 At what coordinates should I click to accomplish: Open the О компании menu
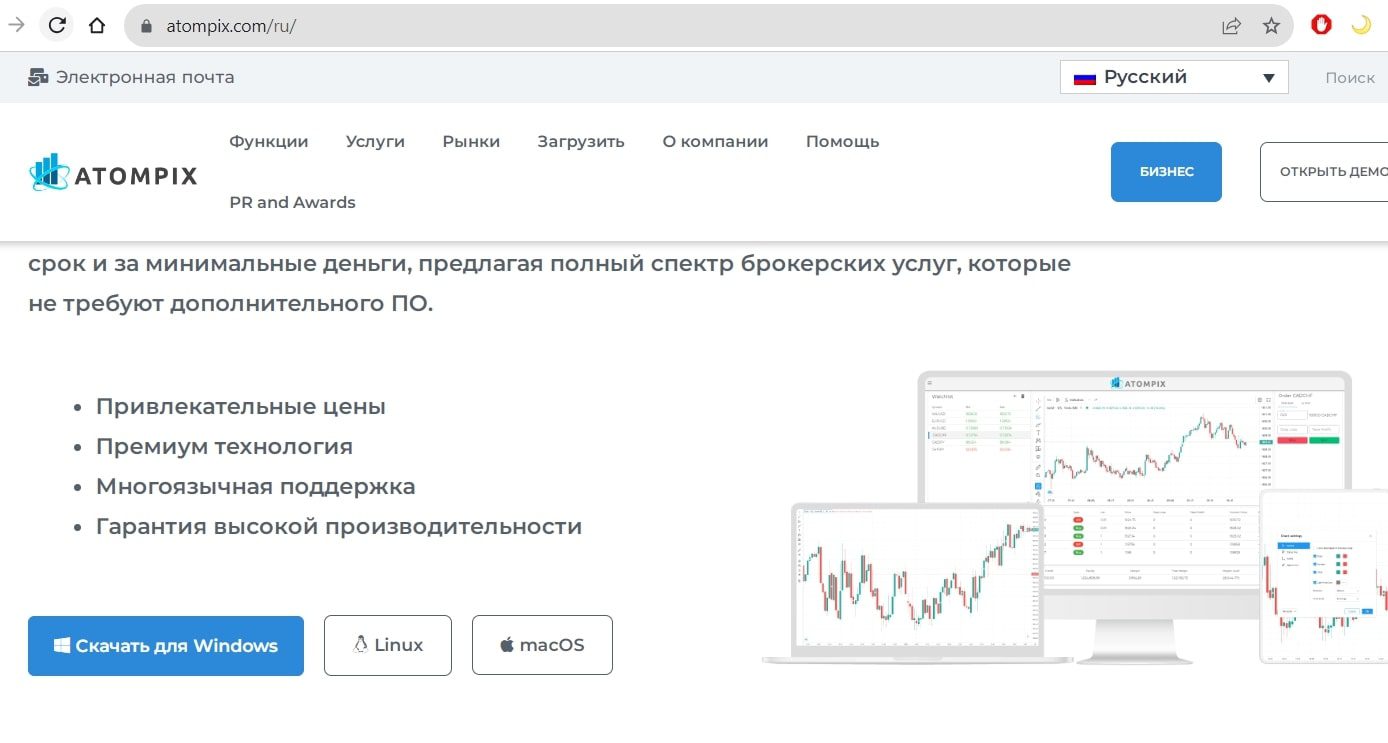(715, 142)
